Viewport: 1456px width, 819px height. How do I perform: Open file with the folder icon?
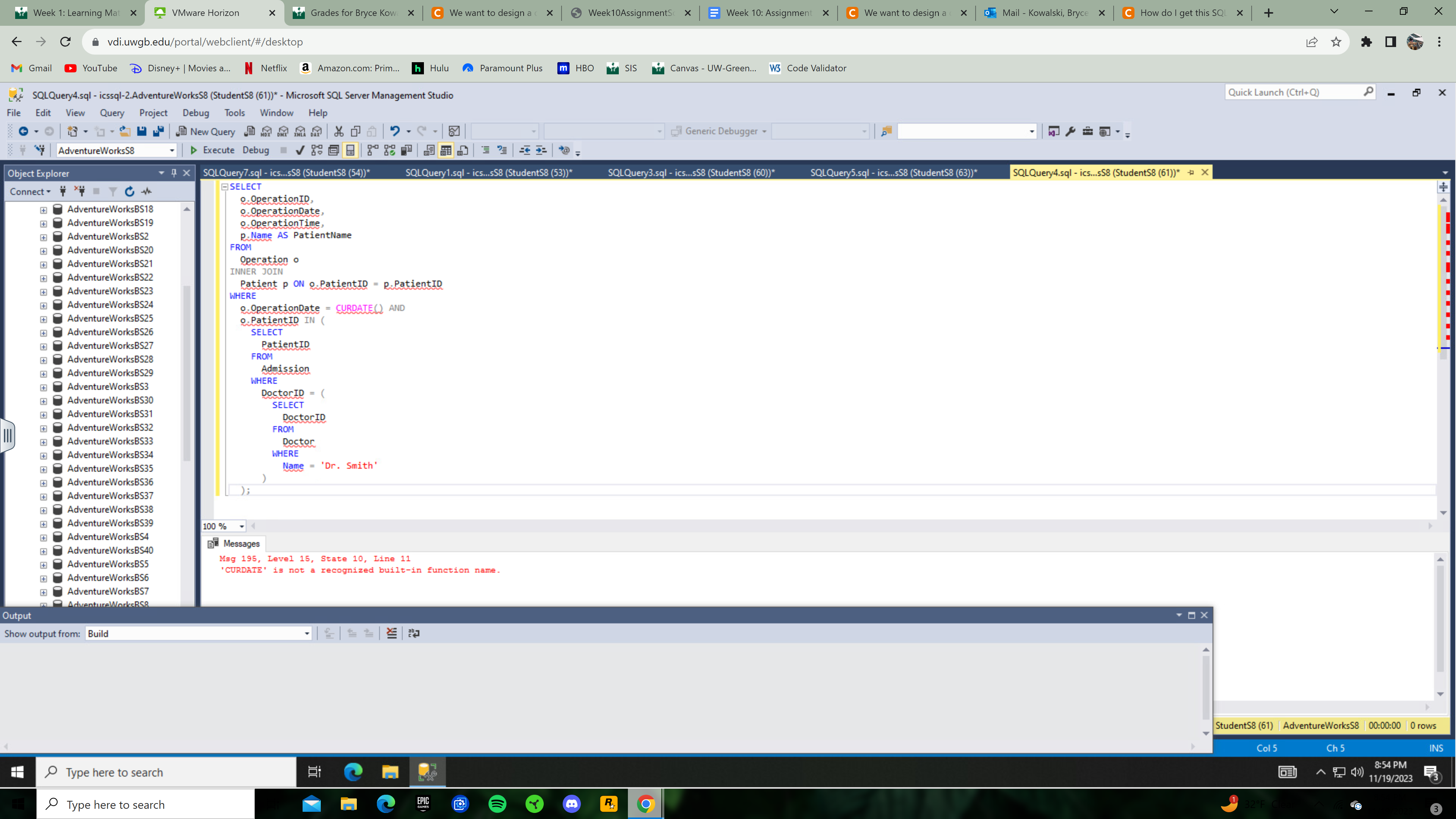(125, 131)
